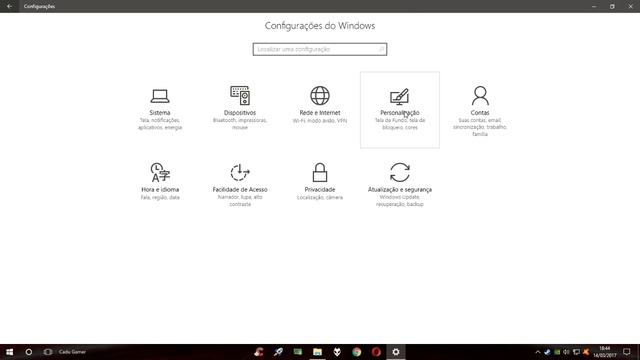Click the wolf-head icon in taskbar

(x=337, y=352)
